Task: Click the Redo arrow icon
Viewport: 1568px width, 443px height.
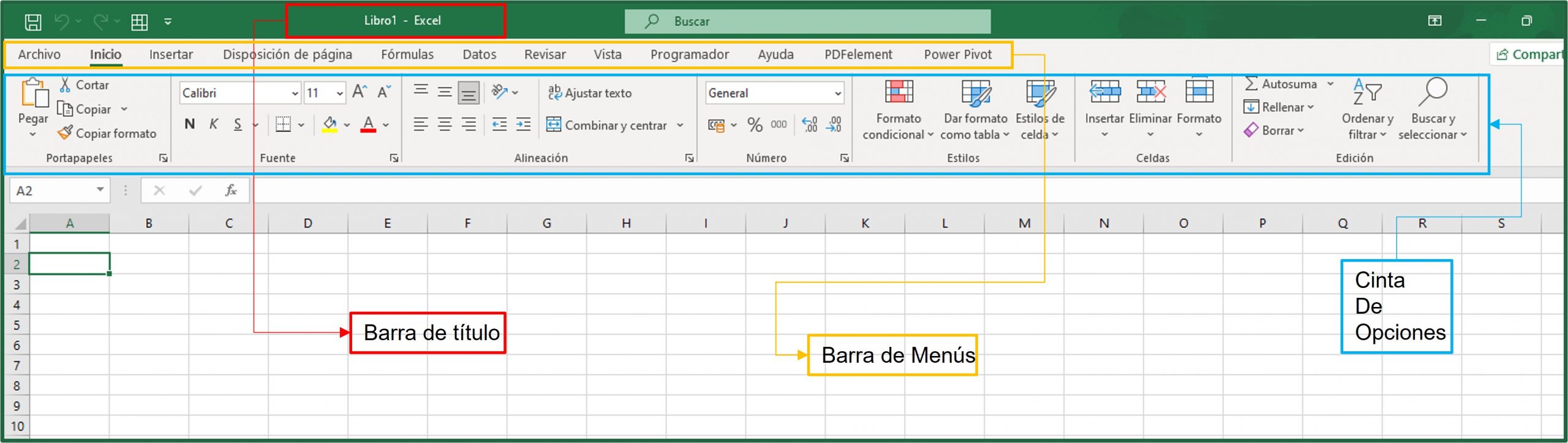Action: (100, 21)
